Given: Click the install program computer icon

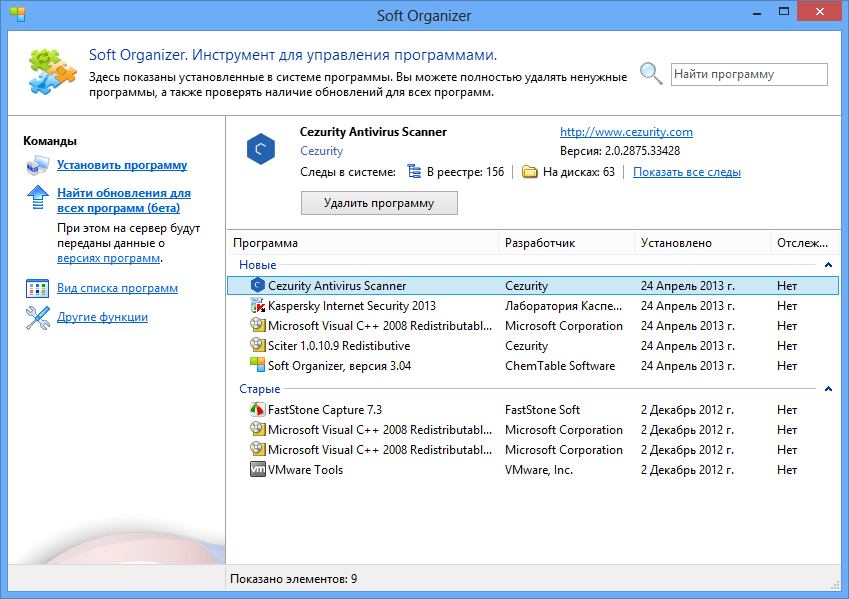Looking at the screenshot, I should point(37,166).
